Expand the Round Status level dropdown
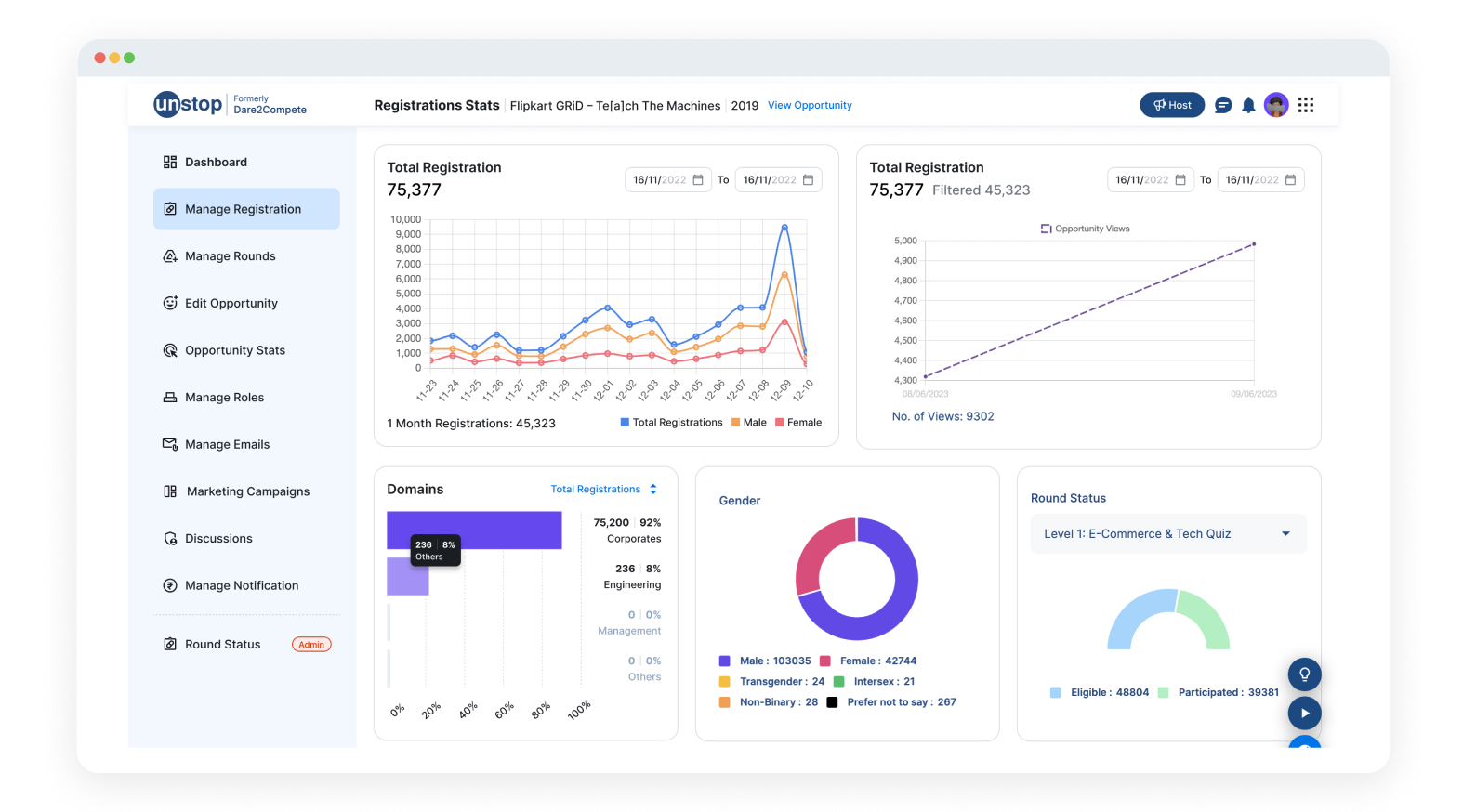Viewport: 1463px width, 812px height. [1285, 534]
